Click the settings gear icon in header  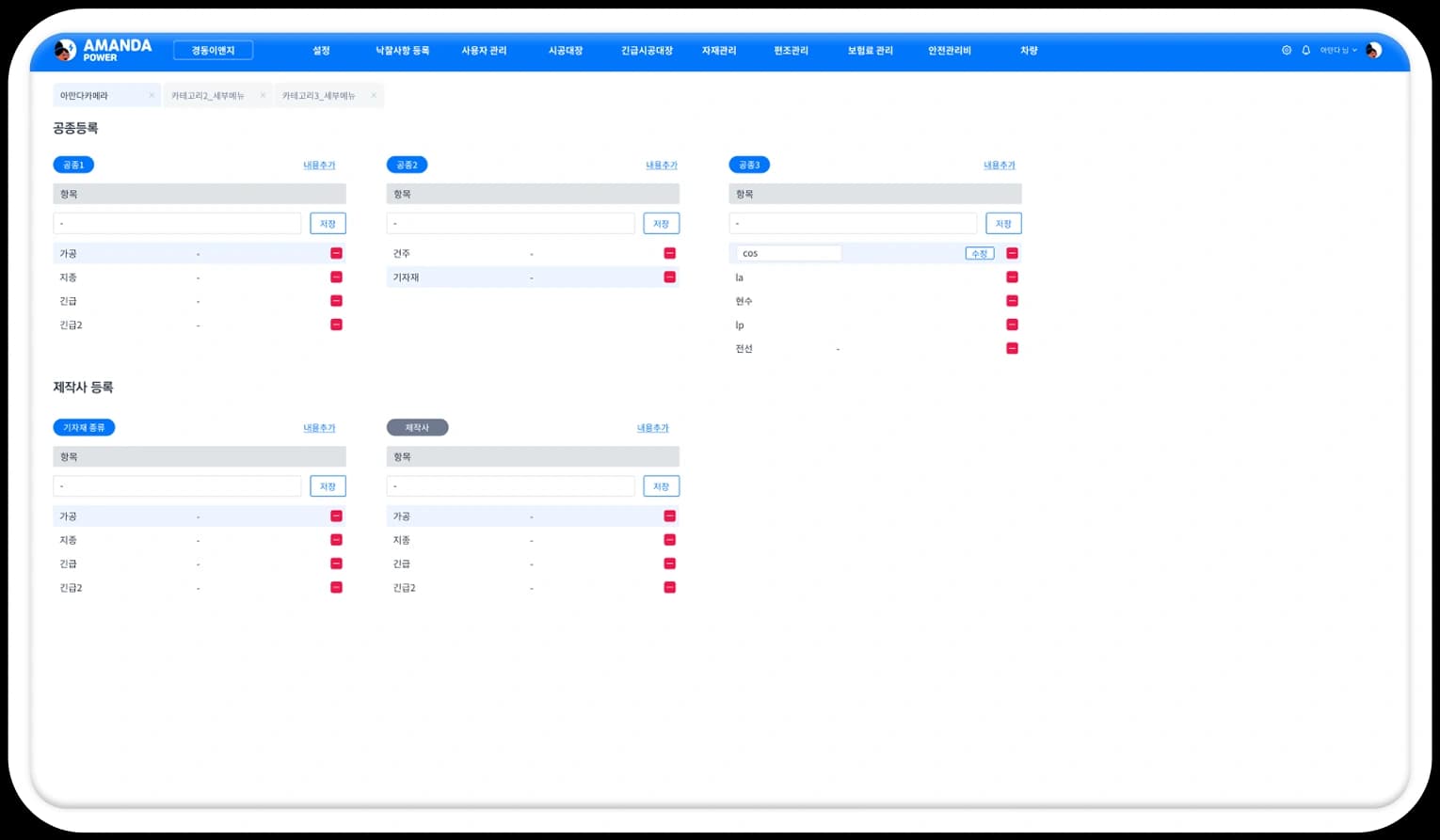(x=1287, y=51)
